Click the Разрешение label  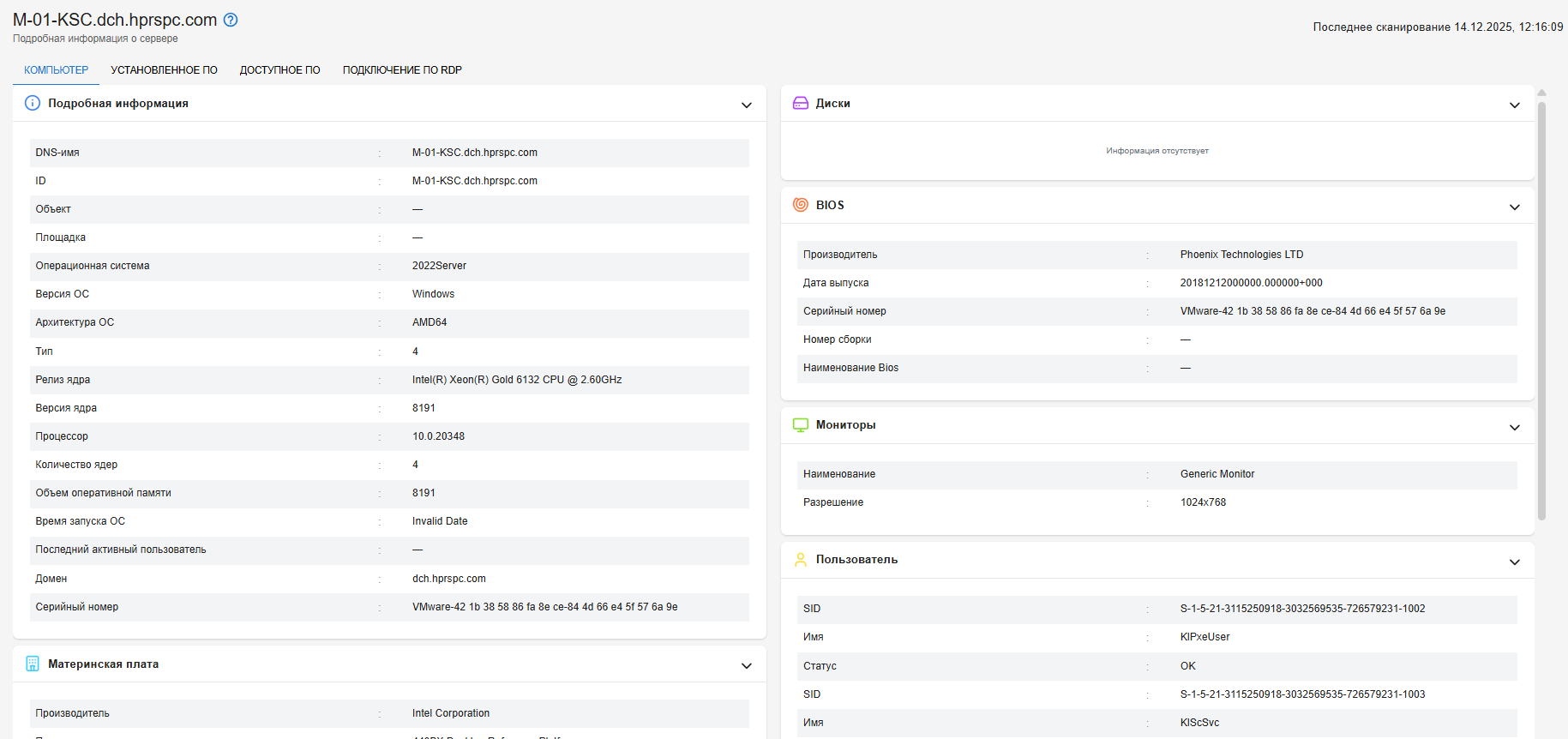tap(833, 502)
